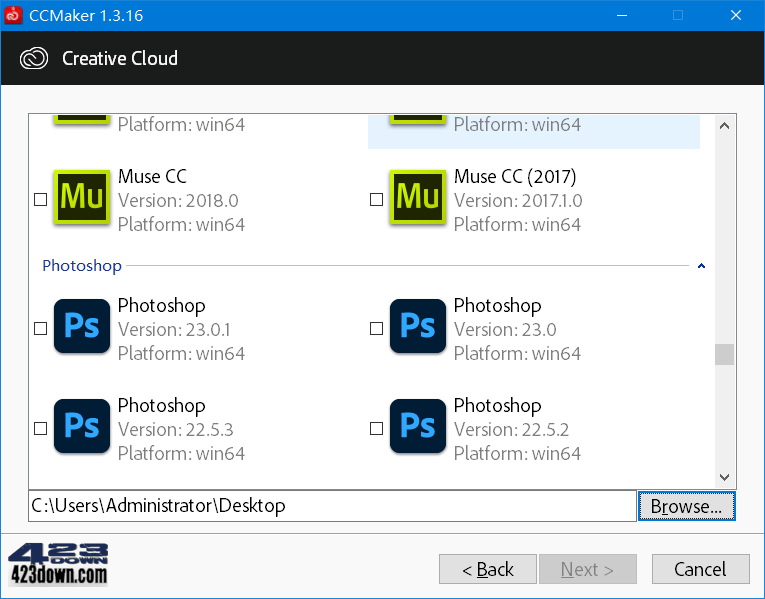Tick the Muse CC (2017) checkbox
This screenshot has width=765, height=599.
(376, 200)
